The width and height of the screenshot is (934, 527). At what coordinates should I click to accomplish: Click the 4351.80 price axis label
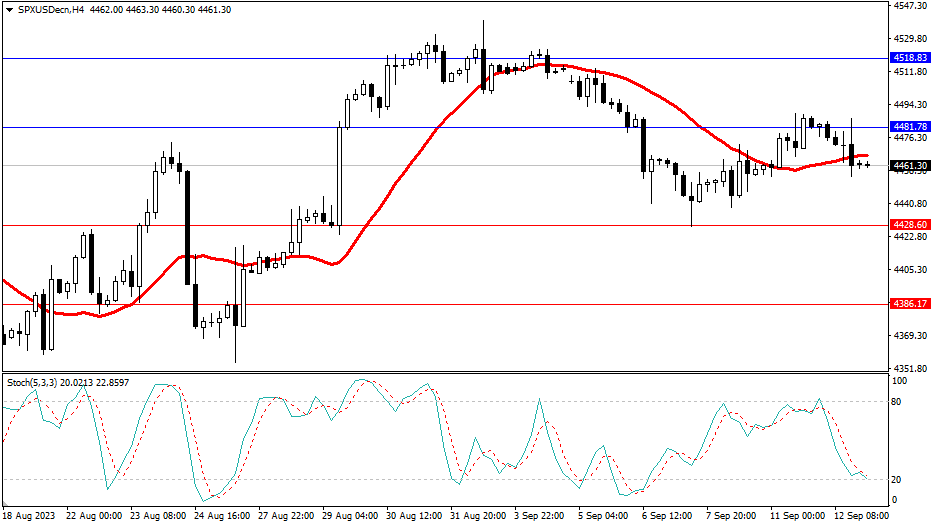[909, 368]
